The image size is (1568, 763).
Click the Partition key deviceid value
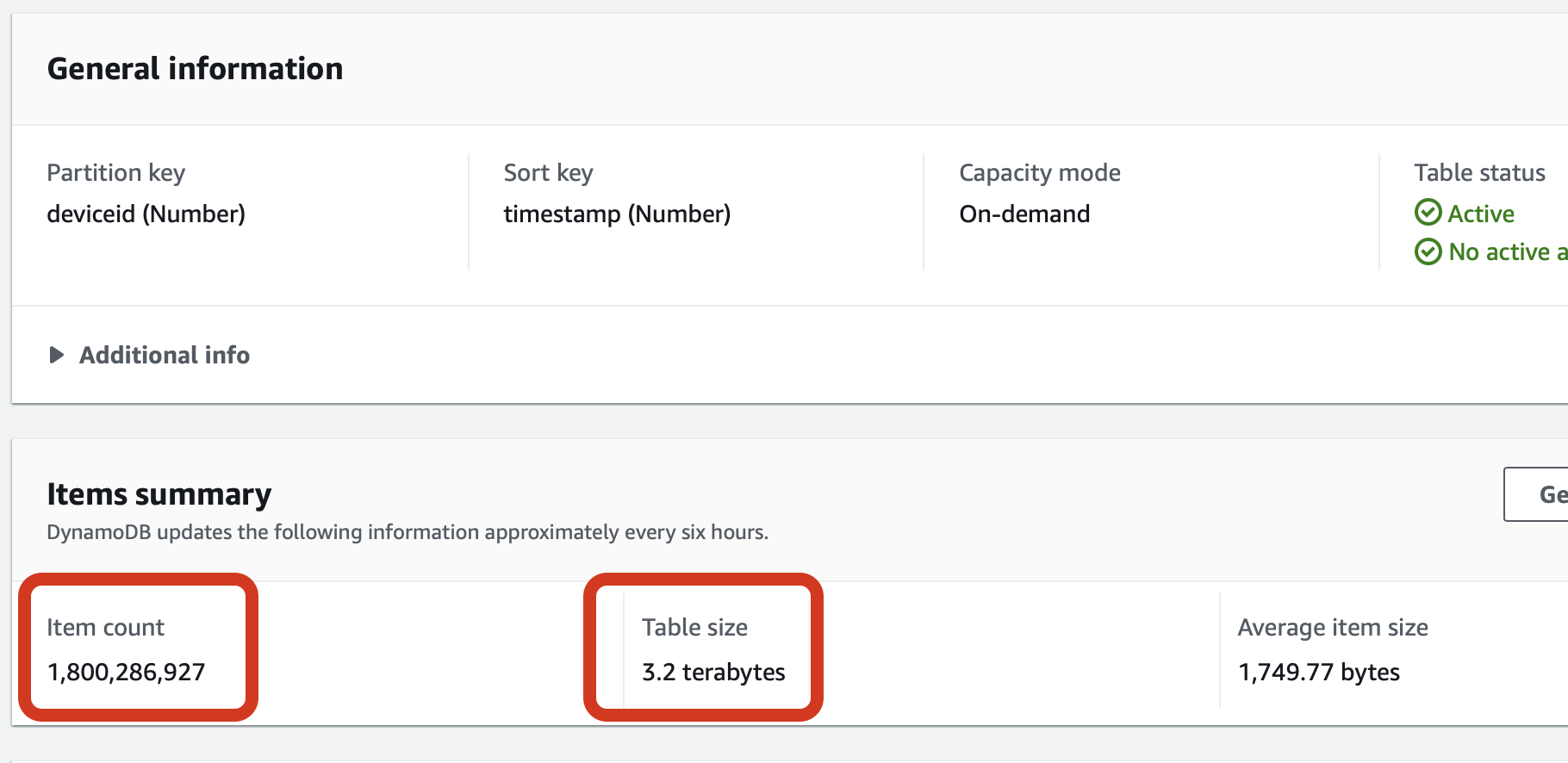click(x=146, y=214)
